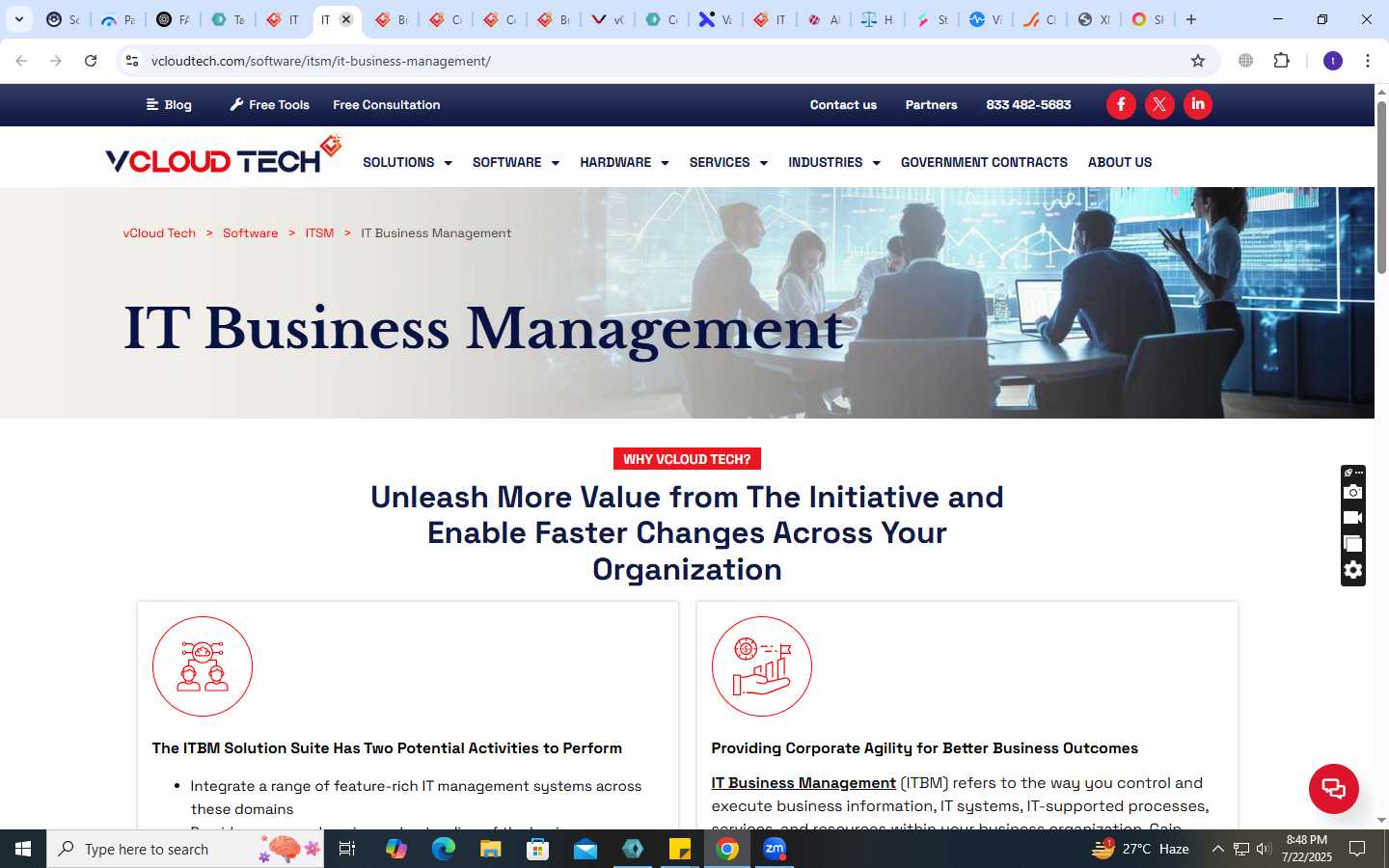Switch to the first Sc browser tab

click(64, 19)
